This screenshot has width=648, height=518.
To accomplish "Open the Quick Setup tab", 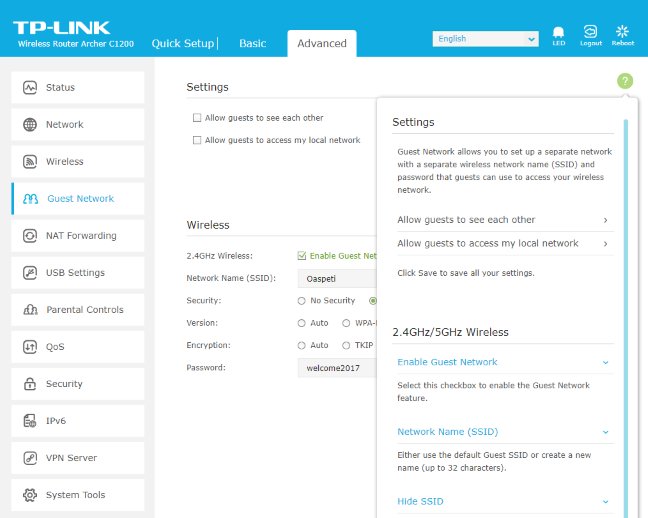I will pos(183,43).
